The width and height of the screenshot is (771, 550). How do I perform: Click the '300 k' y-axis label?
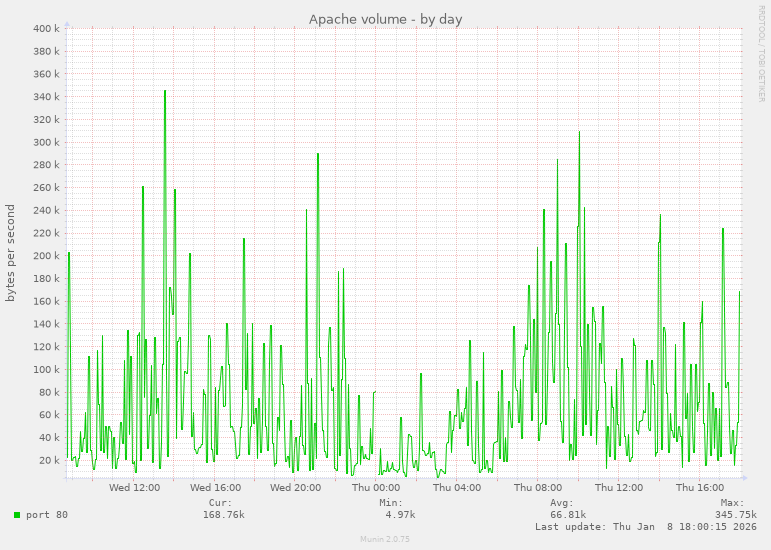coord(46,142)
